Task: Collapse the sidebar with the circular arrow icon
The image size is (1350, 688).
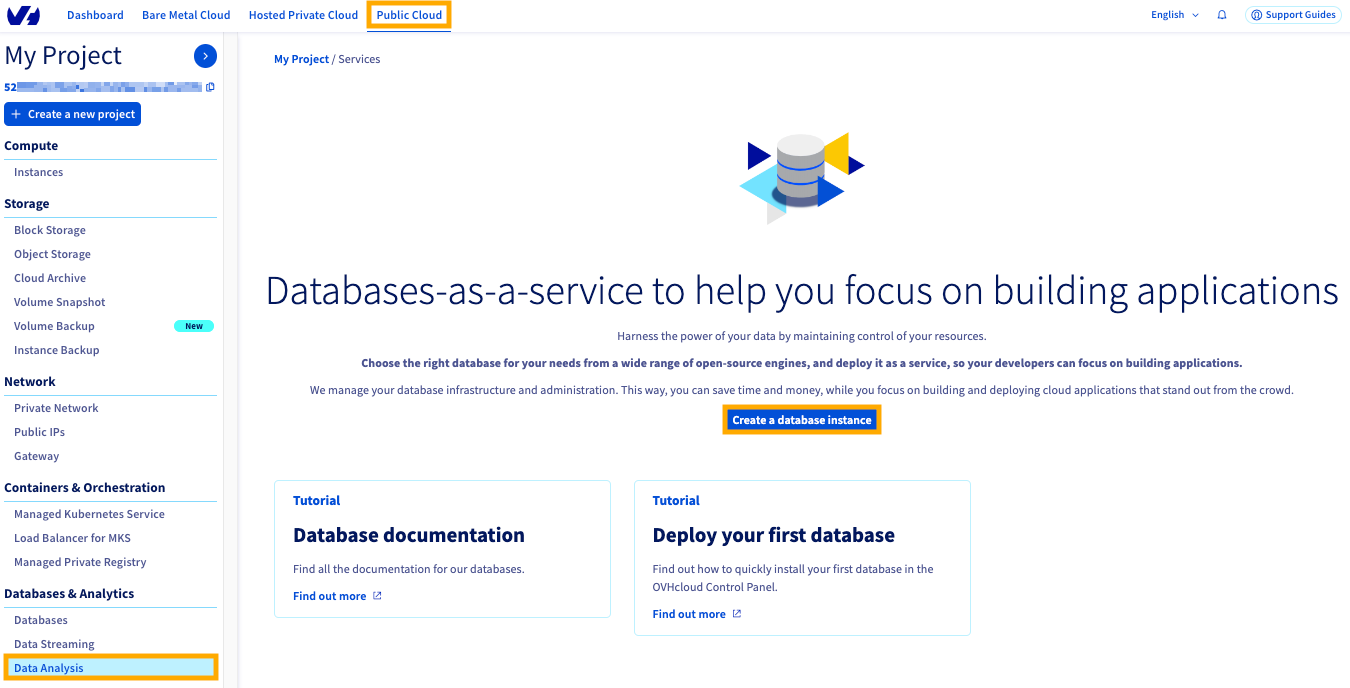Action: click(205, 56)
